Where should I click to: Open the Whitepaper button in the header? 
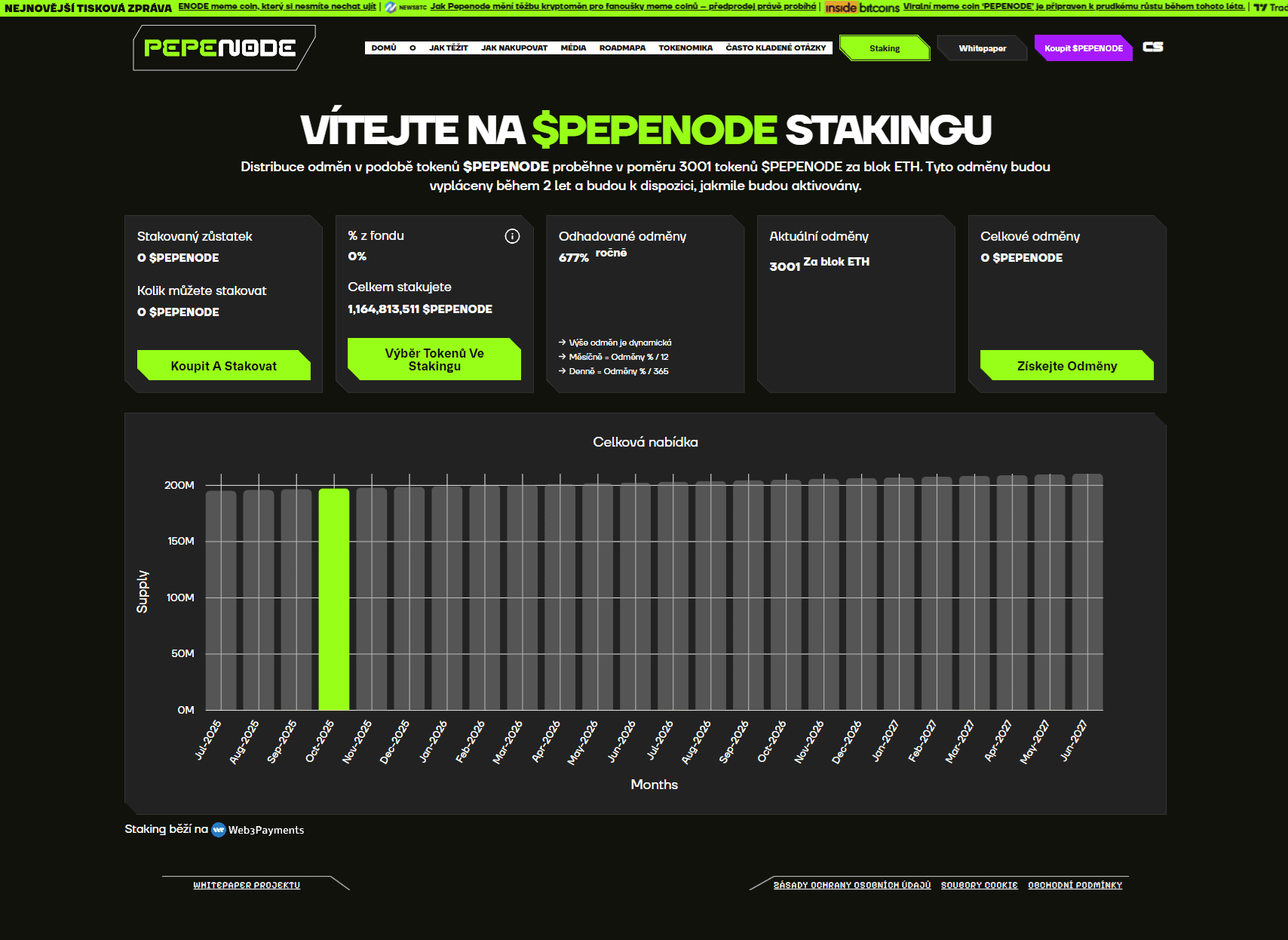tap(982, 48)
